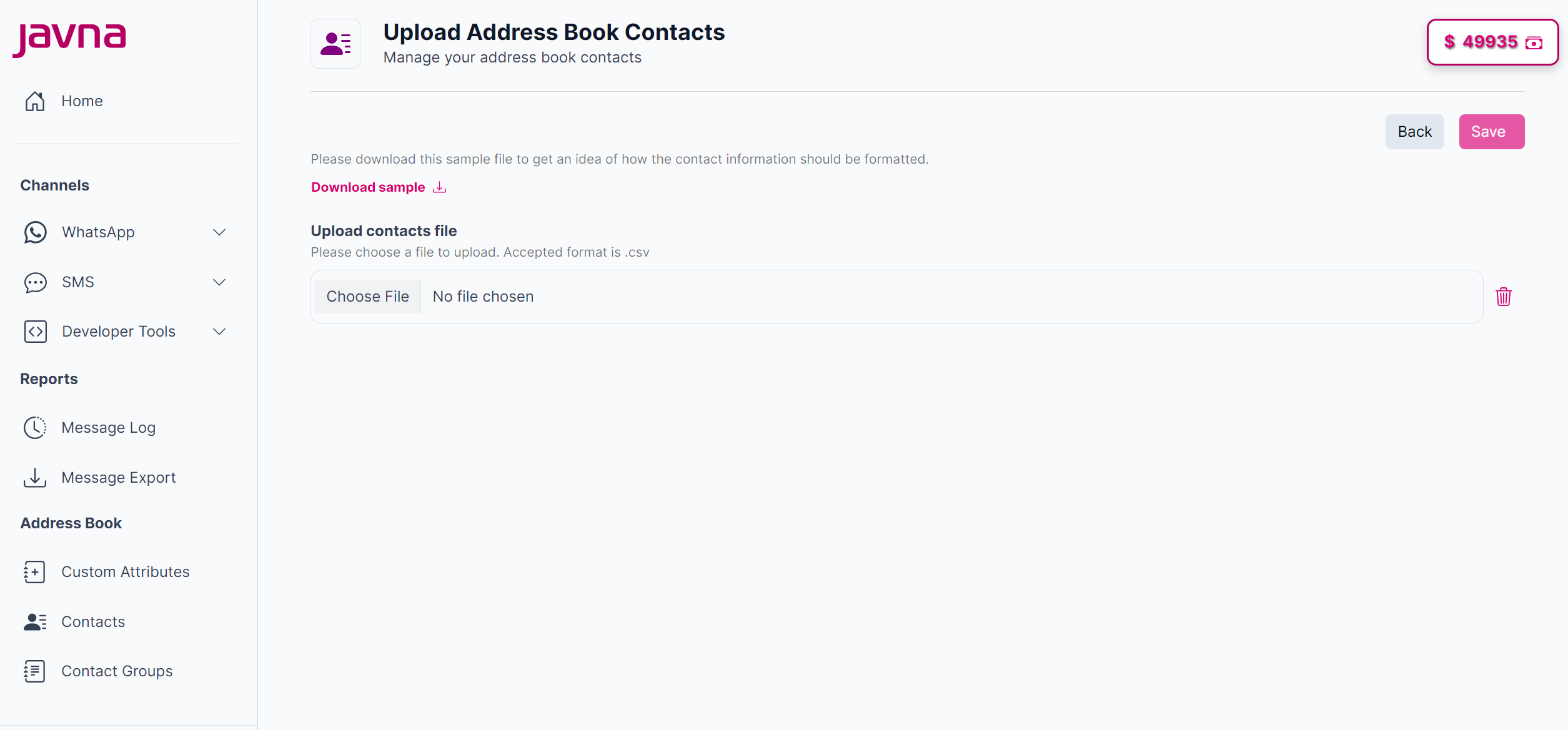Click the SMS chat bubble icon
The image size is (1568, 730).
click(x=35, y=282)
